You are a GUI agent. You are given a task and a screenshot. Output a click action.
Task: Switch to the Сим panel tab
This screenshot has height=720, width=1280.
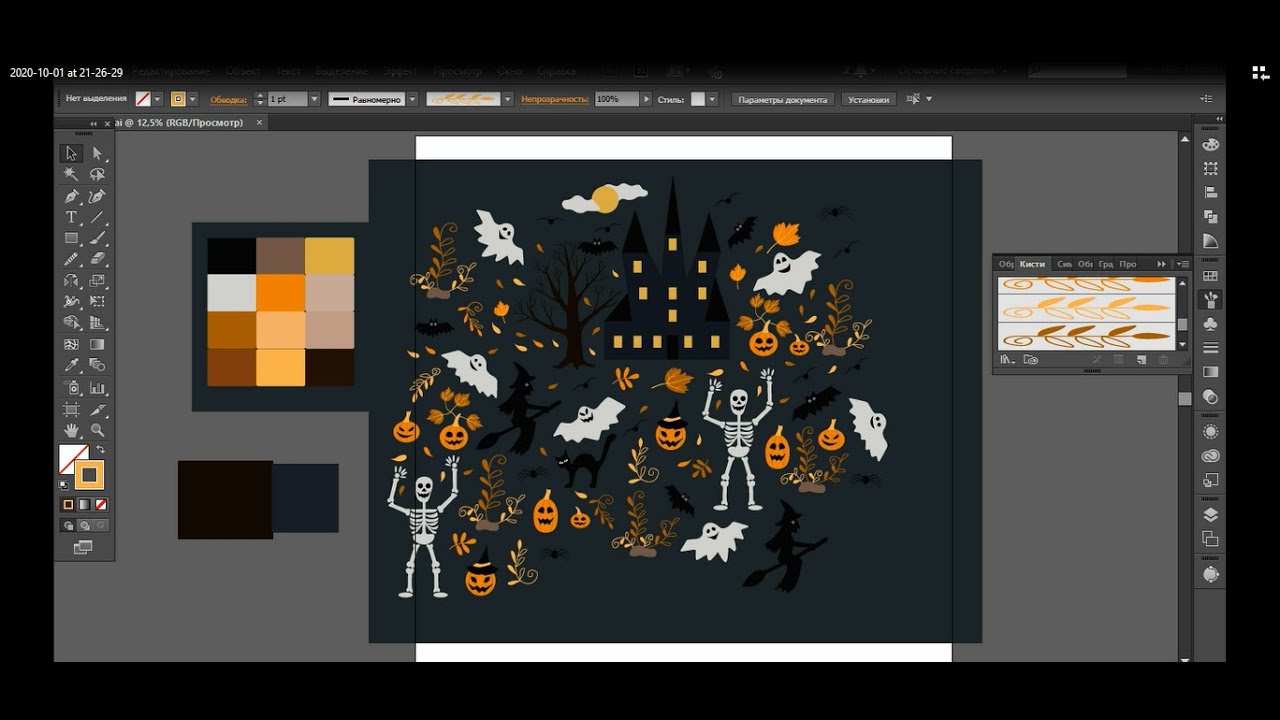pyautogui.click(x=1064, y=264)
